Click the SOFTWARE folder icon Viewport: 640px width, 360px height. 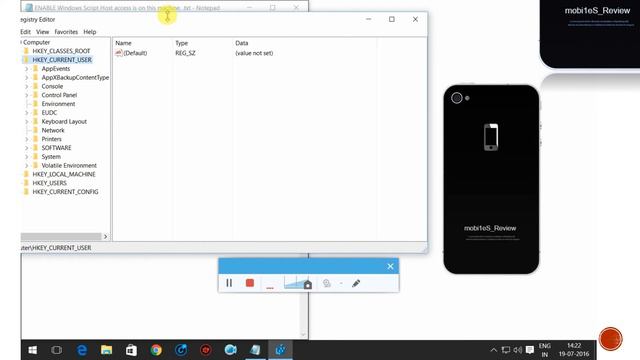point(36,148)
